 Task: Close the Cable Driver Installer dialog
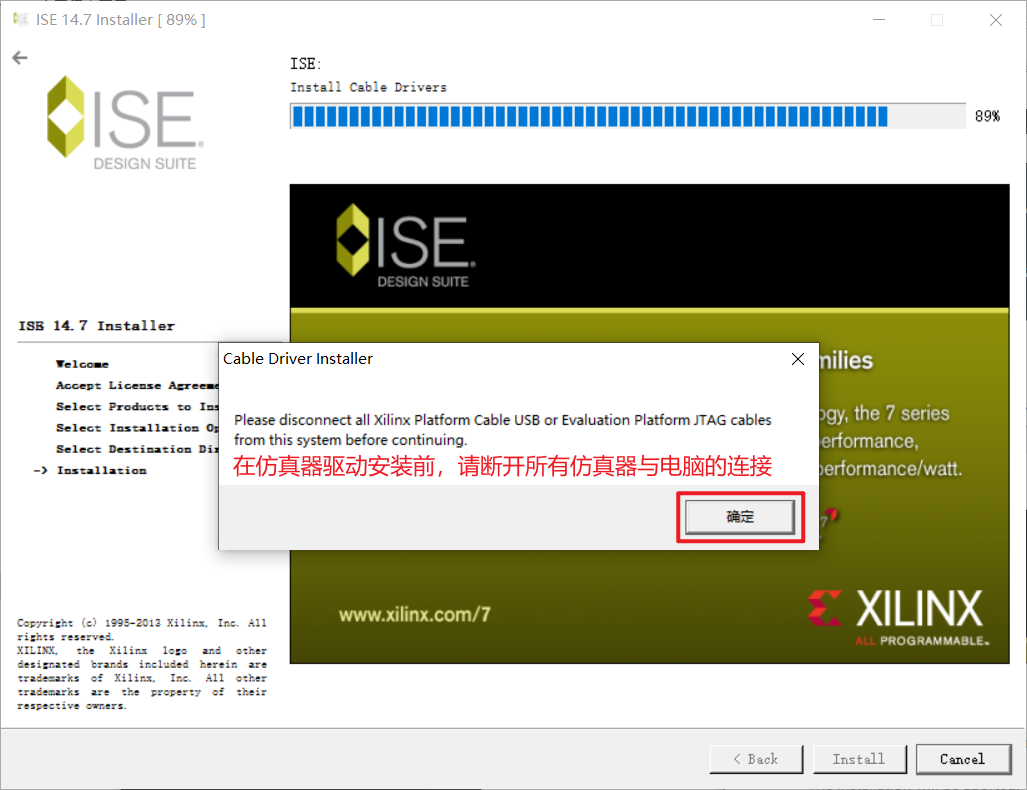coord(797,359)
